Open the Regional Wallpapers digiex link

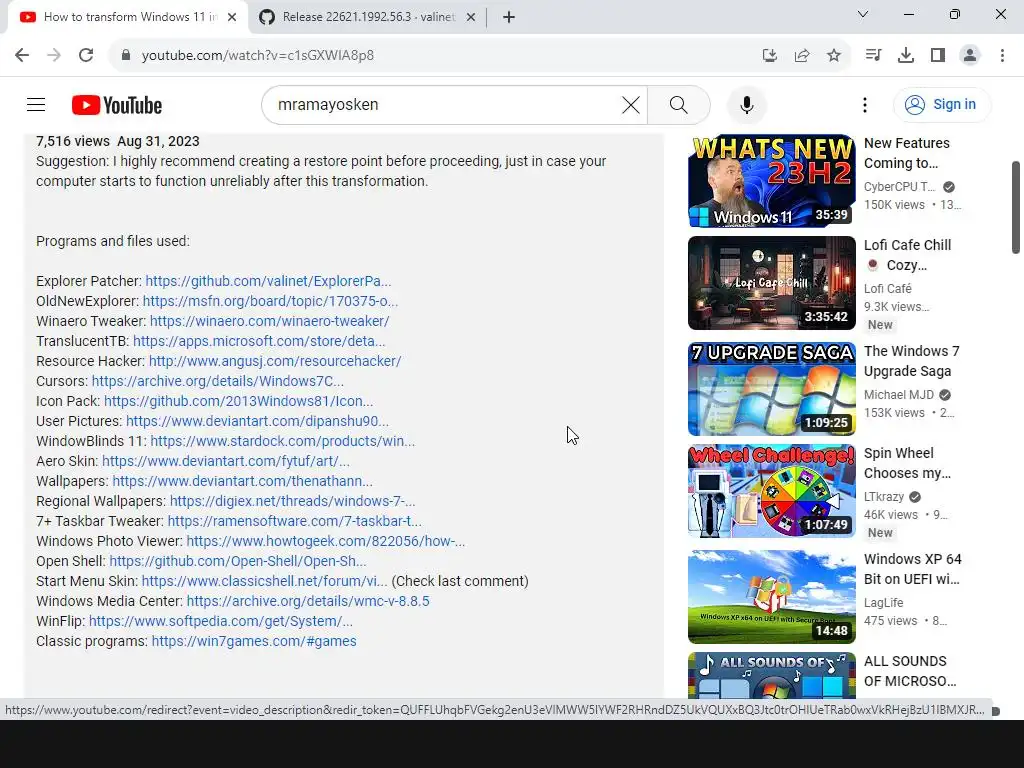[292, 502]
